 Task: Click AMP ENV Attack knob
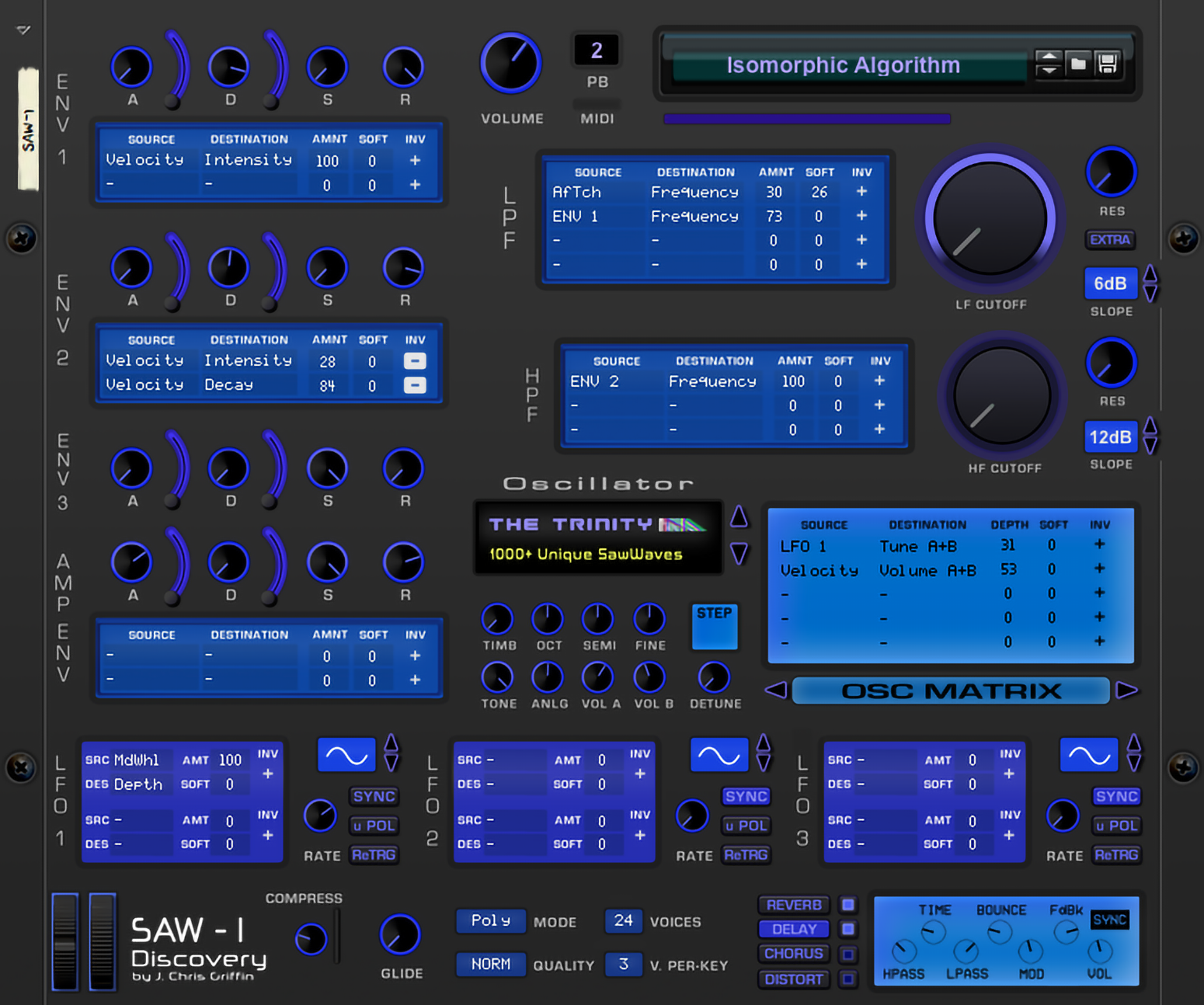point(131,562)
